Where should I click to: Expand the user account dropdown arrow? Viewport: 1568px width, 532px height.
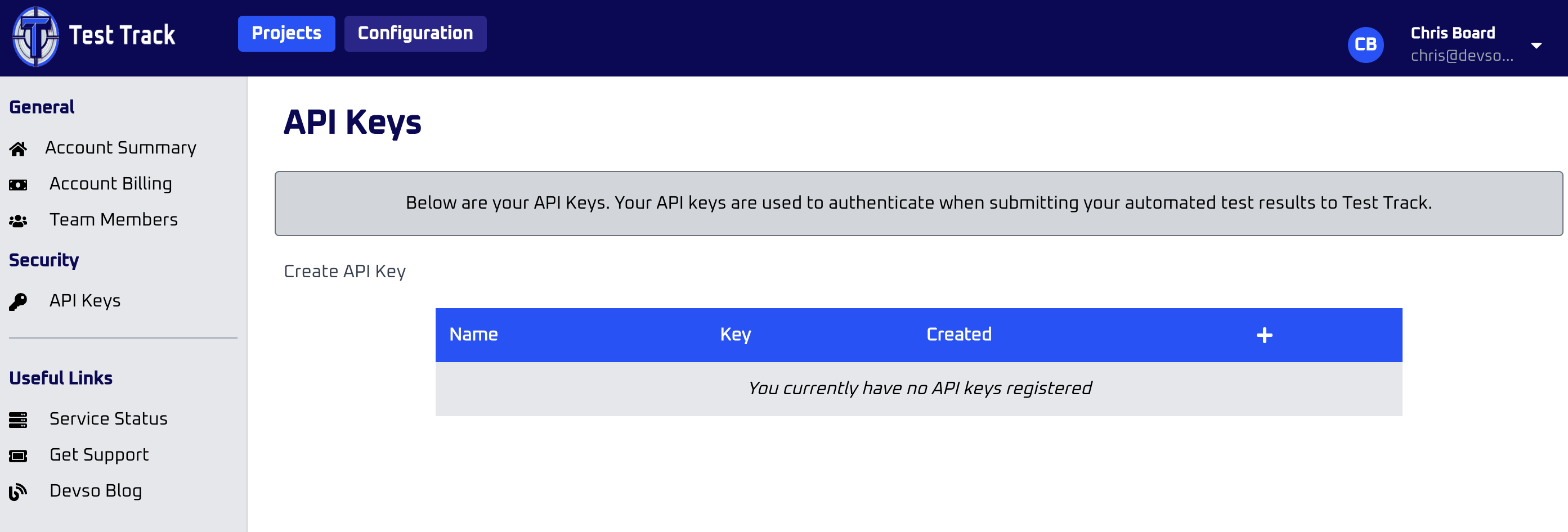point(1536,46)
